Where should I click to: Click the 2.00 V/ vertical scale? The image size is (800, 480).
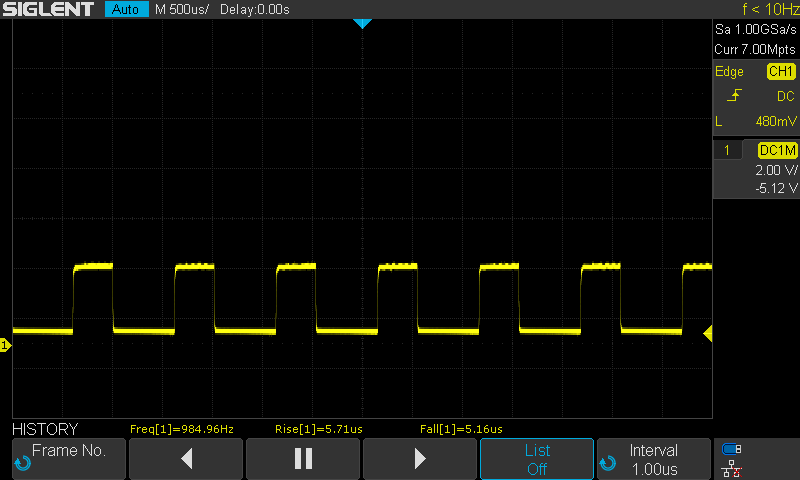[x=776, y=170]
